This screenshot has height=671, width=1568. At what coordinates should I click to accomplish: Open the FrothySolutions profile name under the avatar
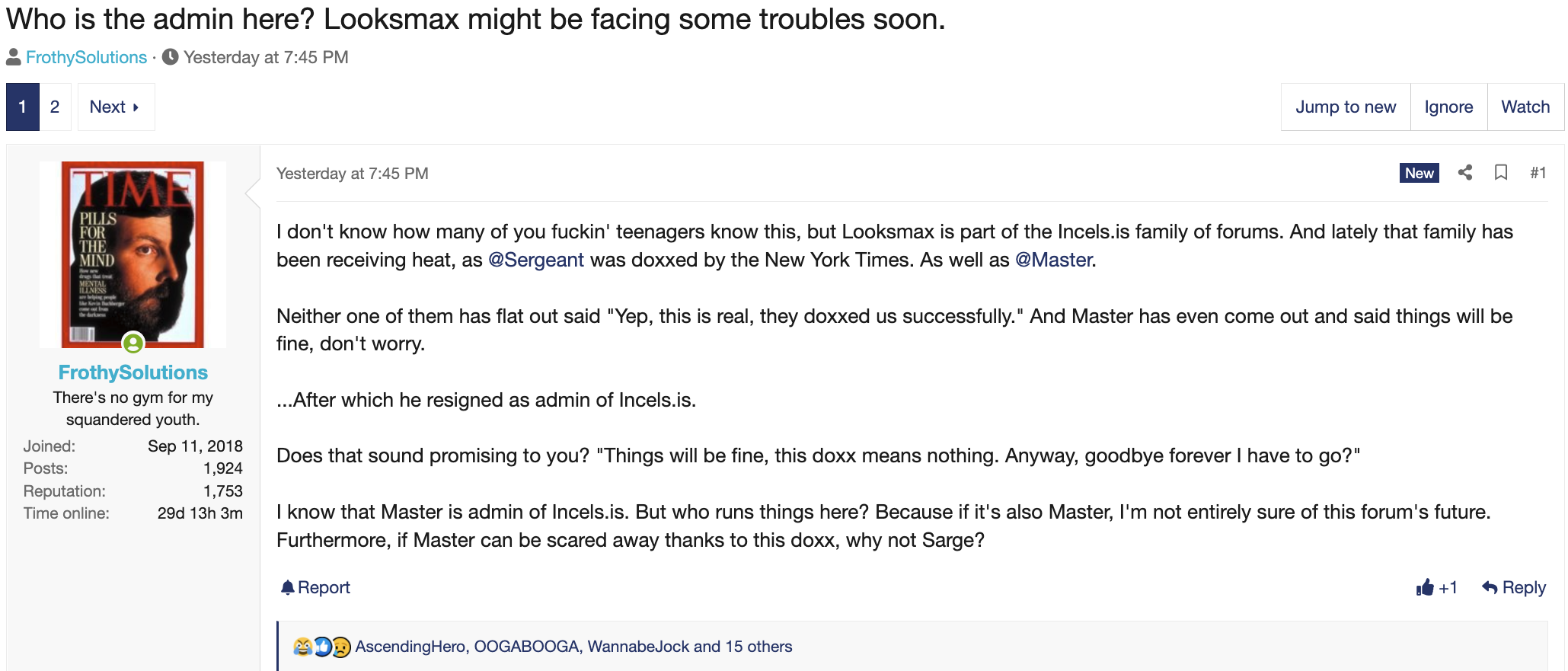tap(133, 372)
